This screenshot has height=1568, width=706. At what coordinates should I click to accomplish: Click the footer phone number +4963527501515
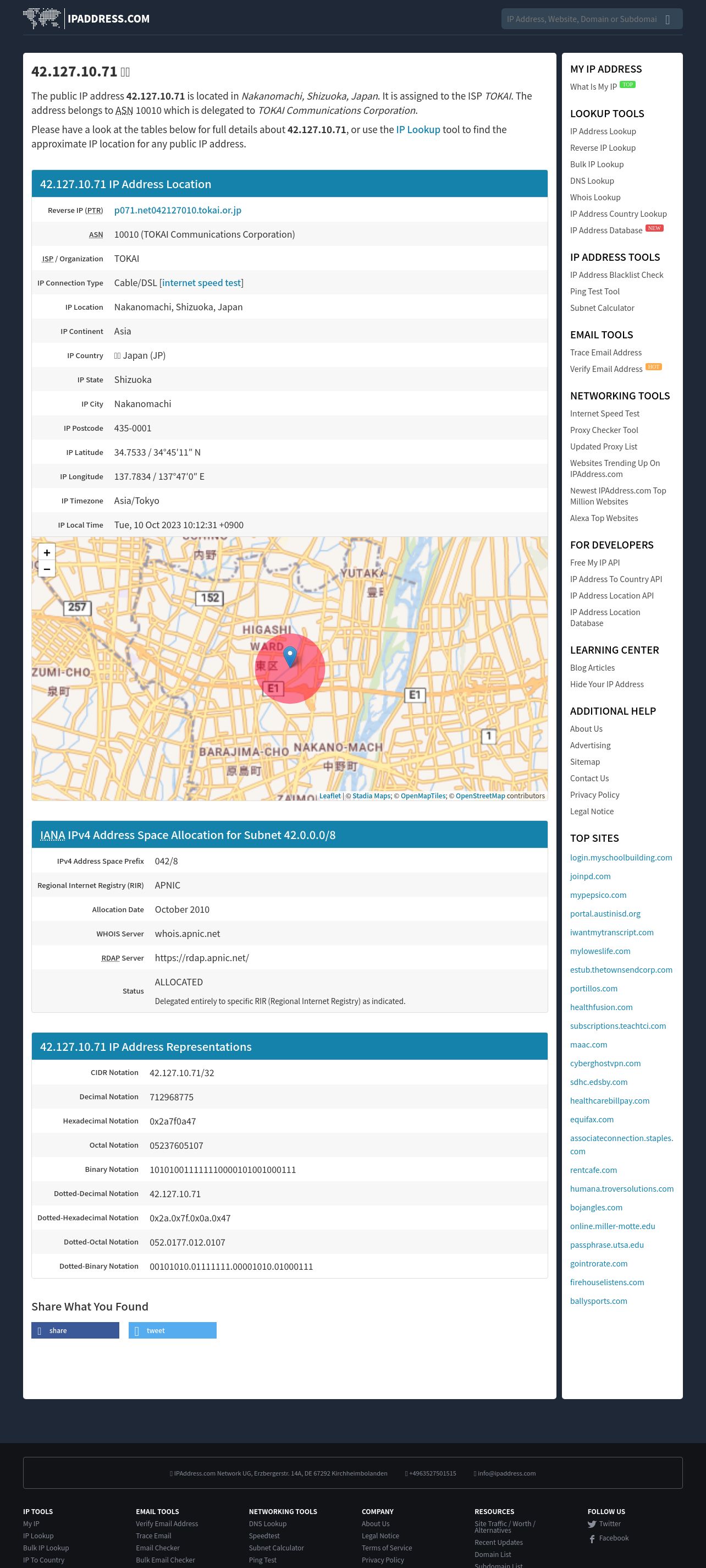pos(432,1473)
